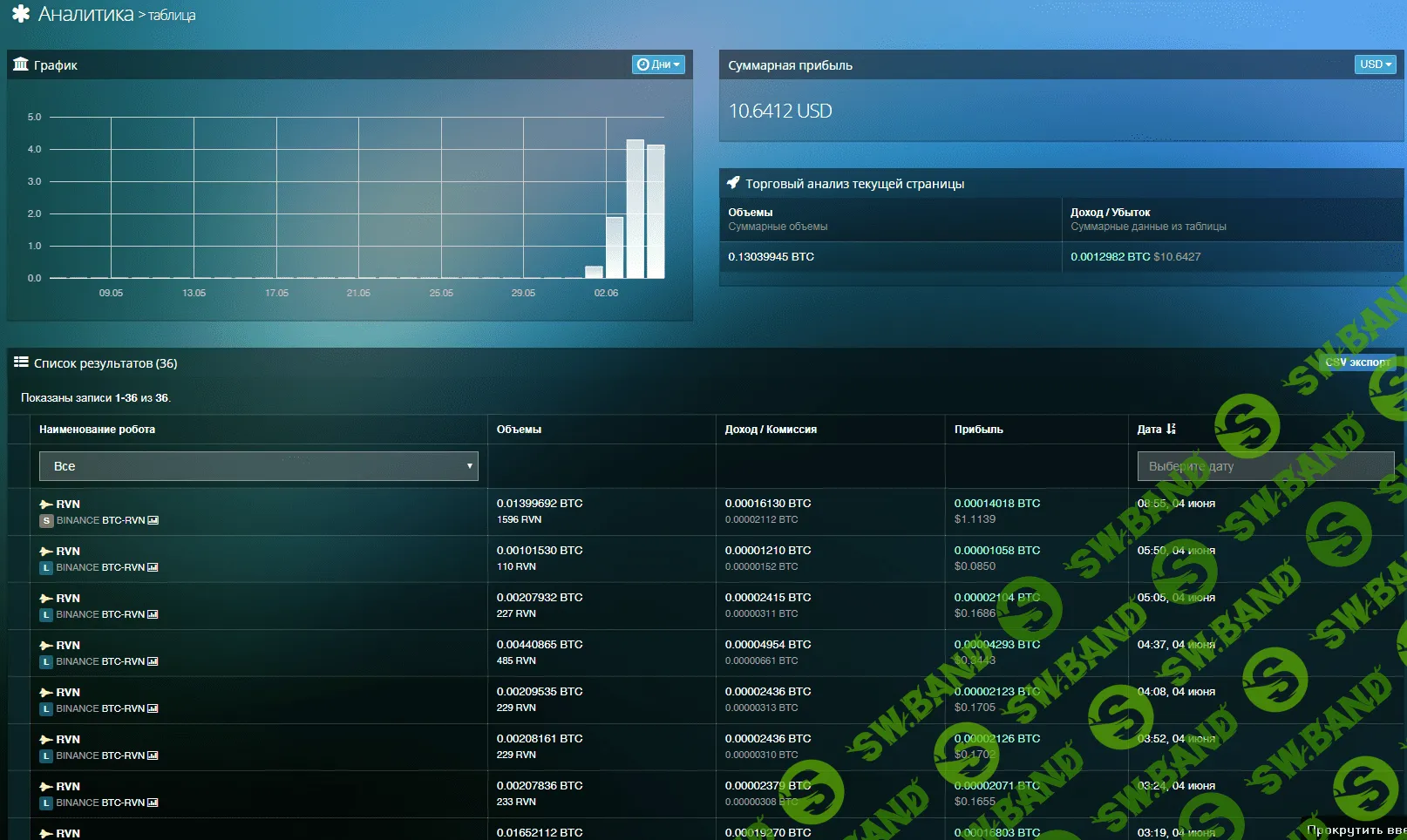Open chart icon in the 0.00440865 BTC row
This screenshot has height=840, width=1407.
[153, 661]
